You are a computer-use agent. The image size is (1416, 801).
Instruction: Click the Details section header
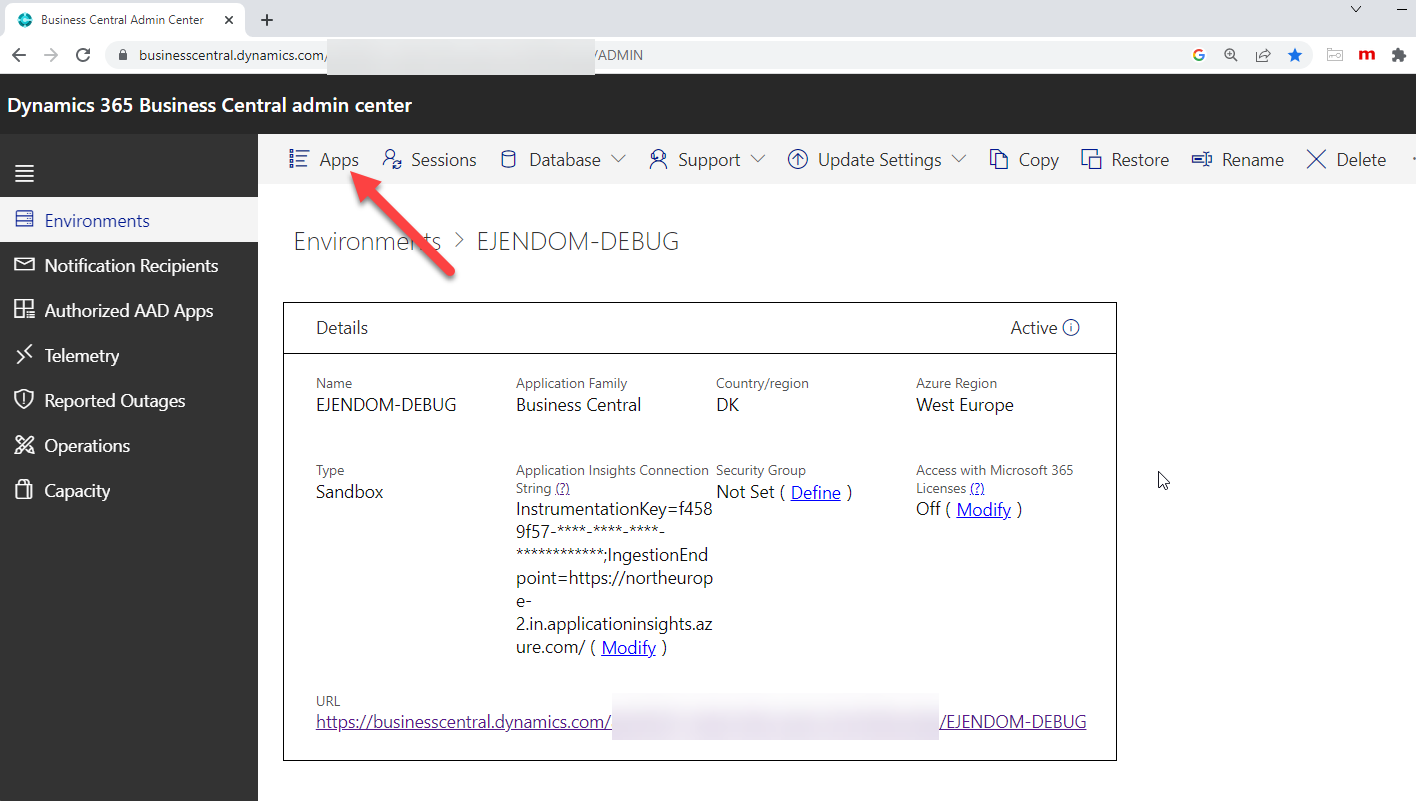point(342,328)
